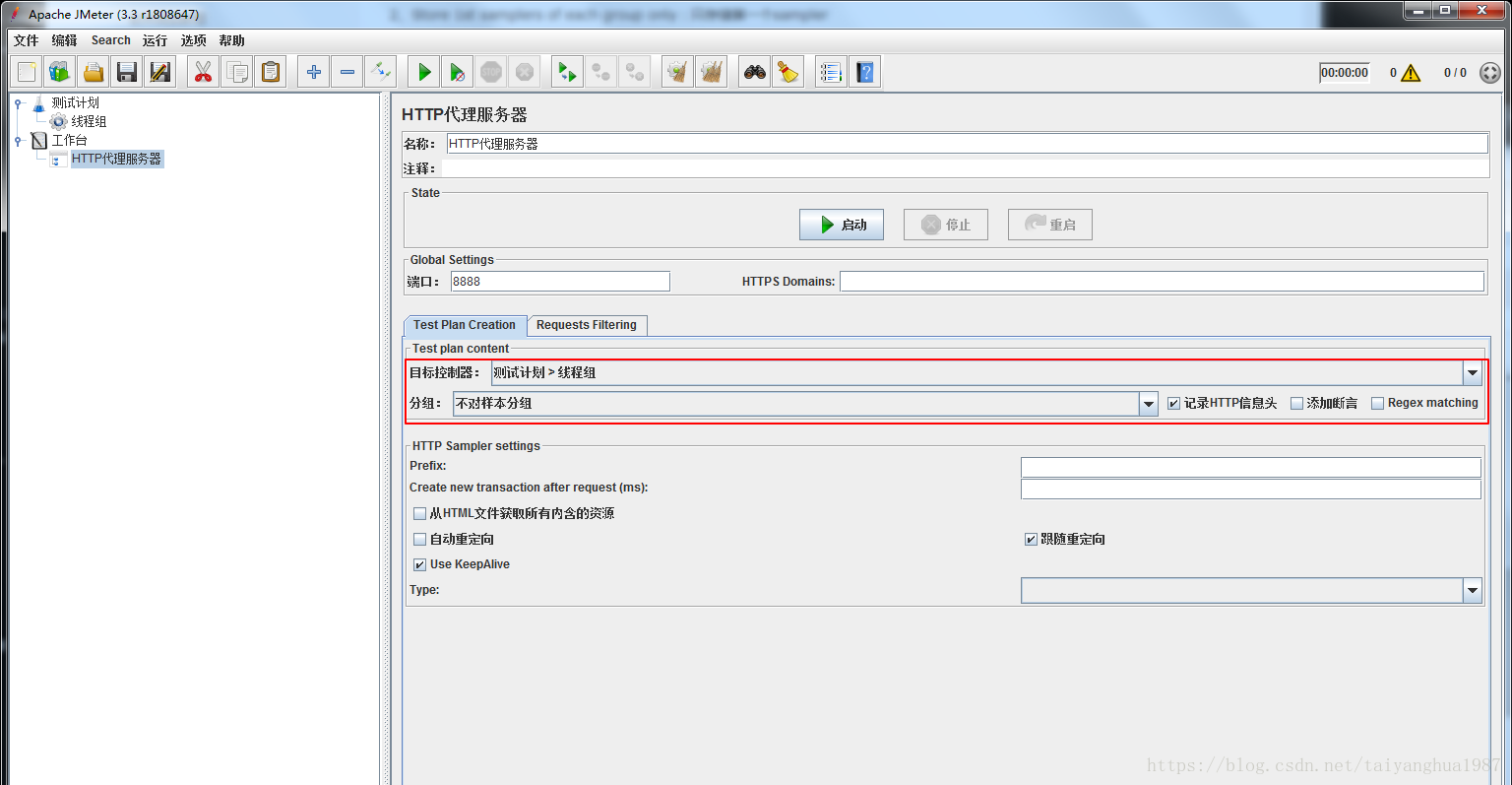Click the Save As pencil icon
The width and height of the screenshot is (1512, 785).
(x=160, y=72)
